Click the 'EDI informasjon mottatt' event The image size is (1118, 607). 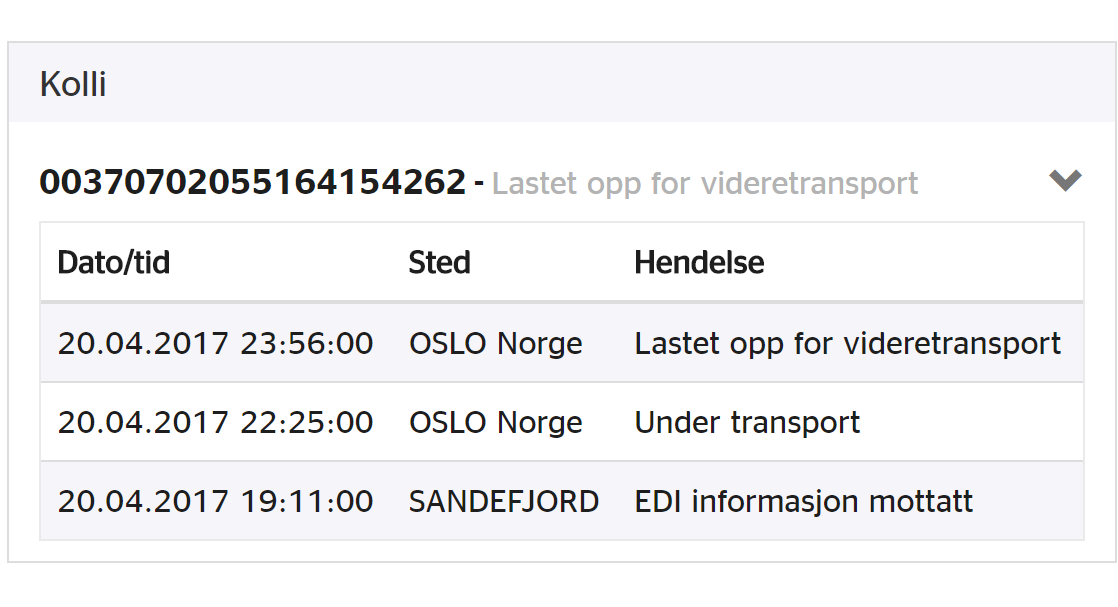click(804, 502)
